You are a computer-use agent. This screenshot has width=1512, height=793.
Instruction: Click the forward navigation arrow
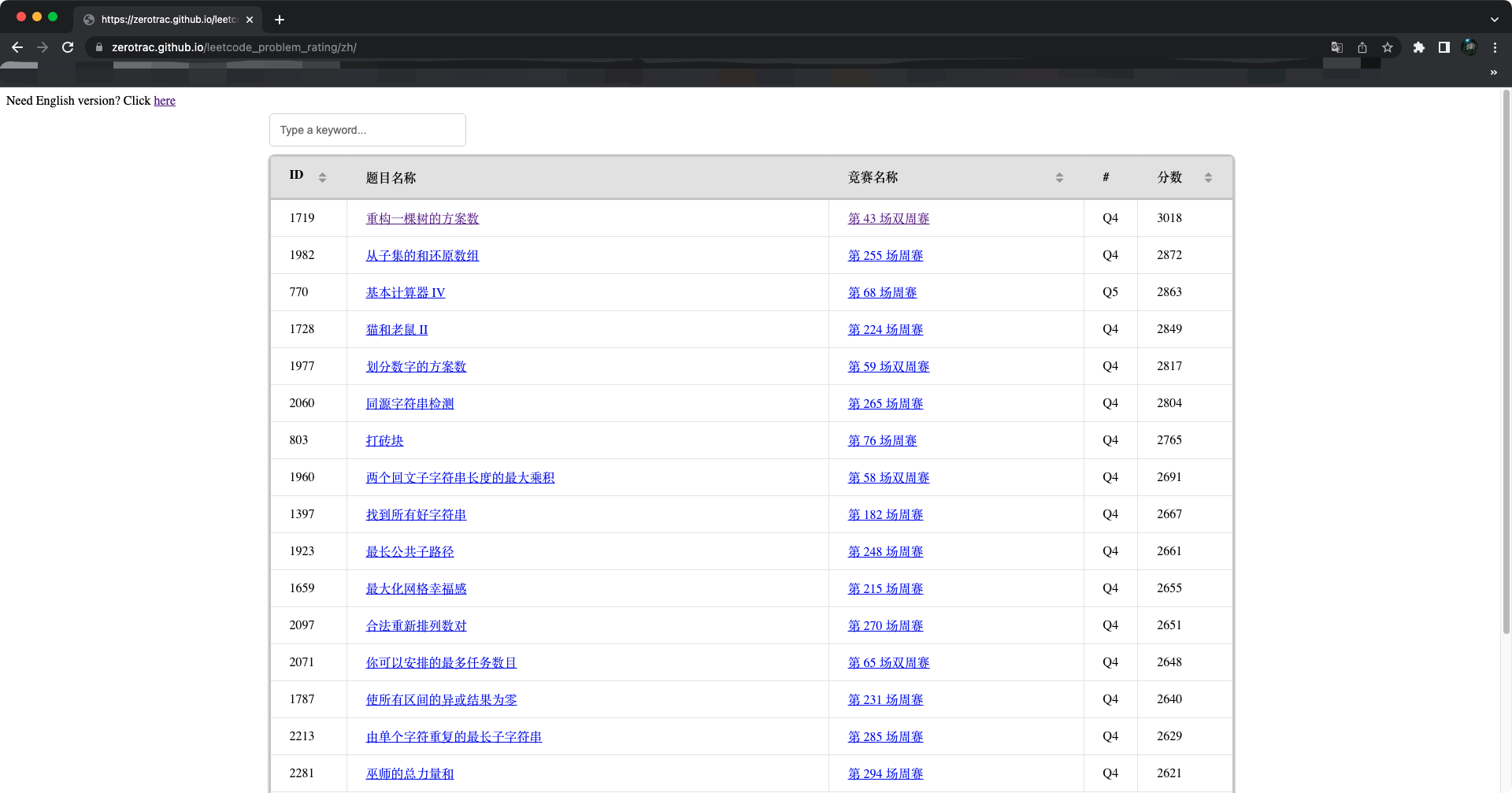coord(43,47)
